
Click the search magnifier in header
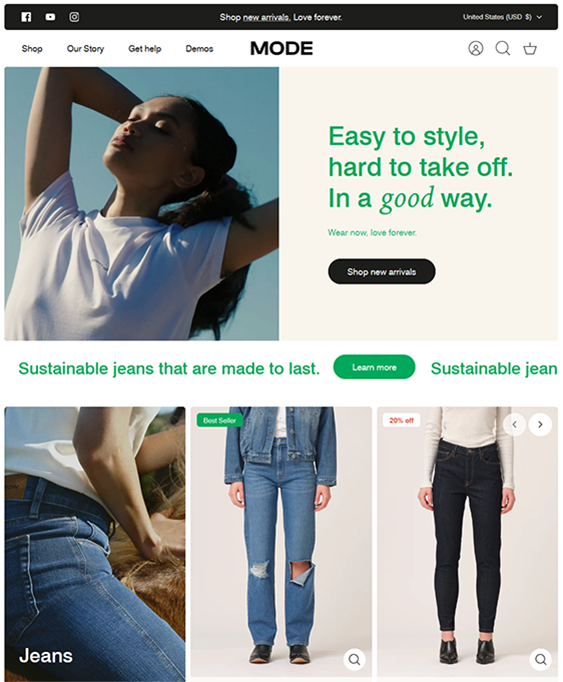pyautogui.click(x=503, y=48)
